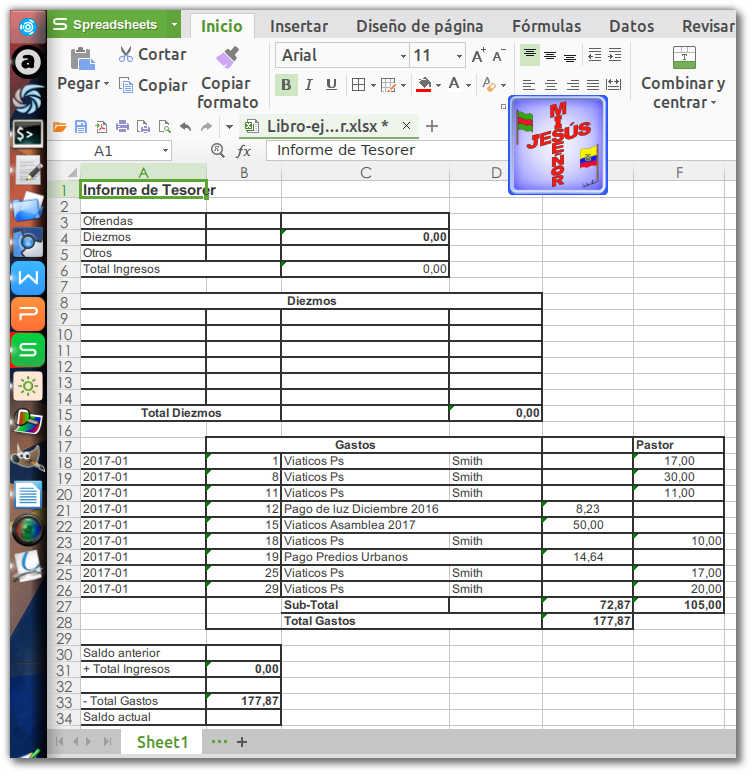
Task: Open the Diseño de página tab
Action: click(x=420, y=26)
